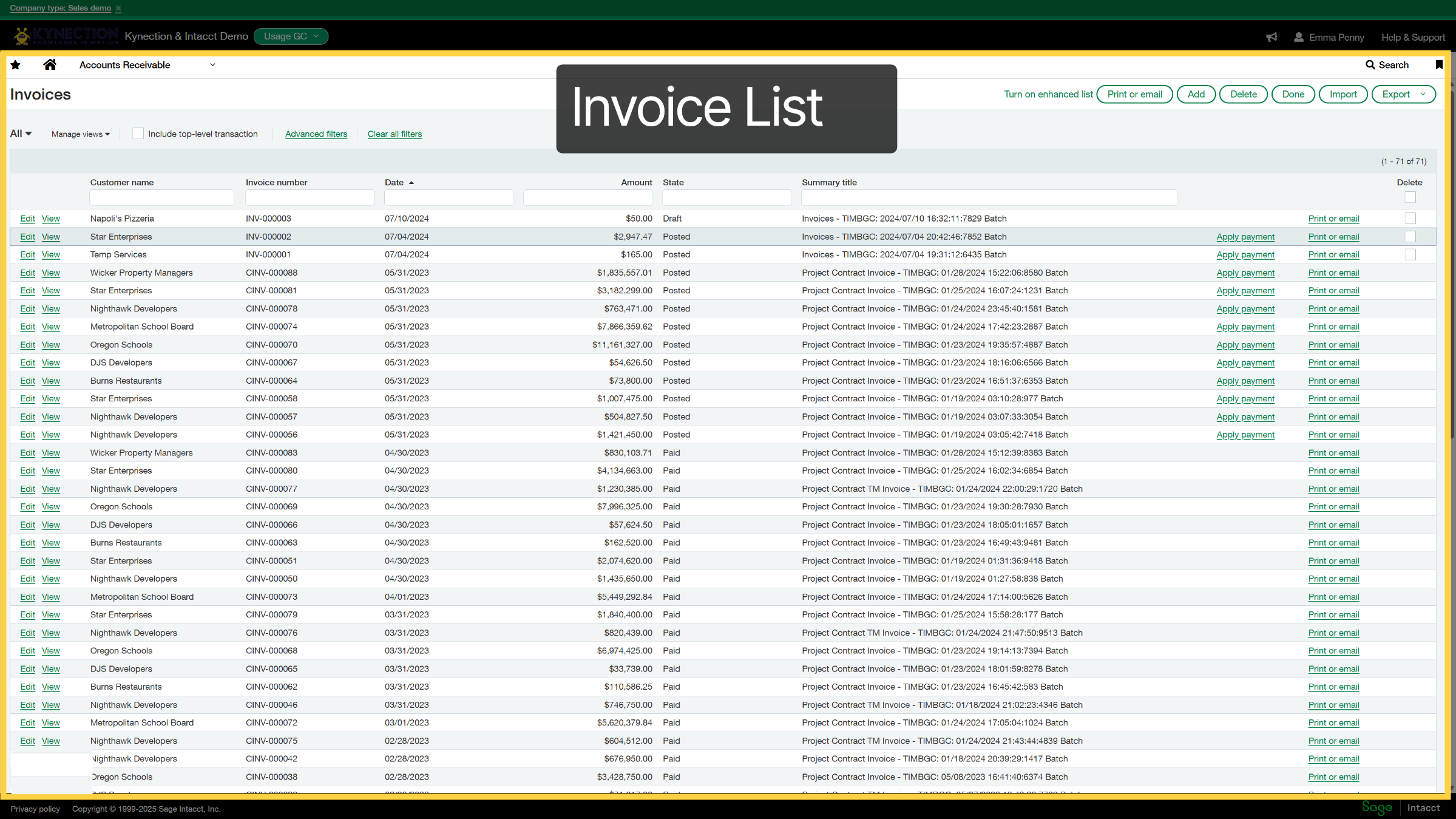Click the Invoice number filter field

coord(310,198)
